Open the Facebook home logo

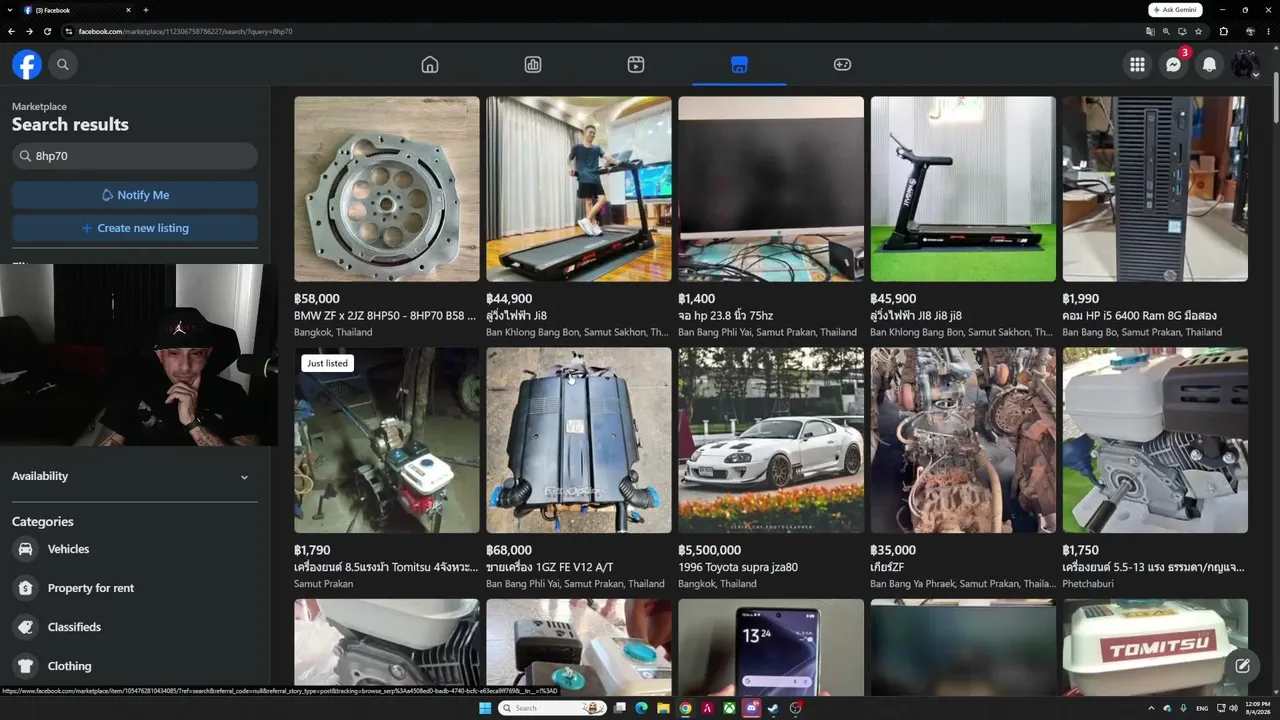point(27,65)
